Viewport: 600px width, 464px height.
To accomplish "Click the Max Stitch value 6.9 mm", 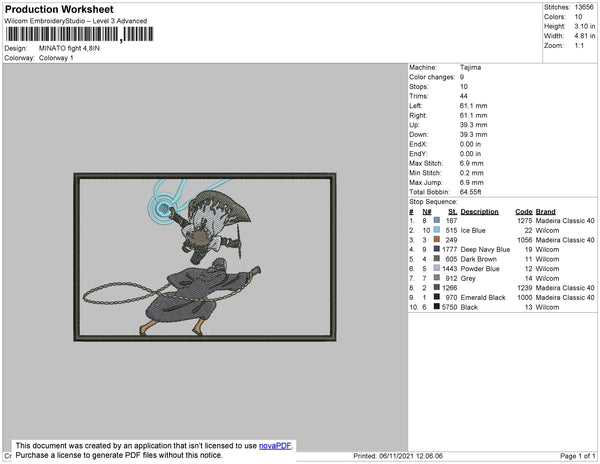I will click(x=471, y=163).
